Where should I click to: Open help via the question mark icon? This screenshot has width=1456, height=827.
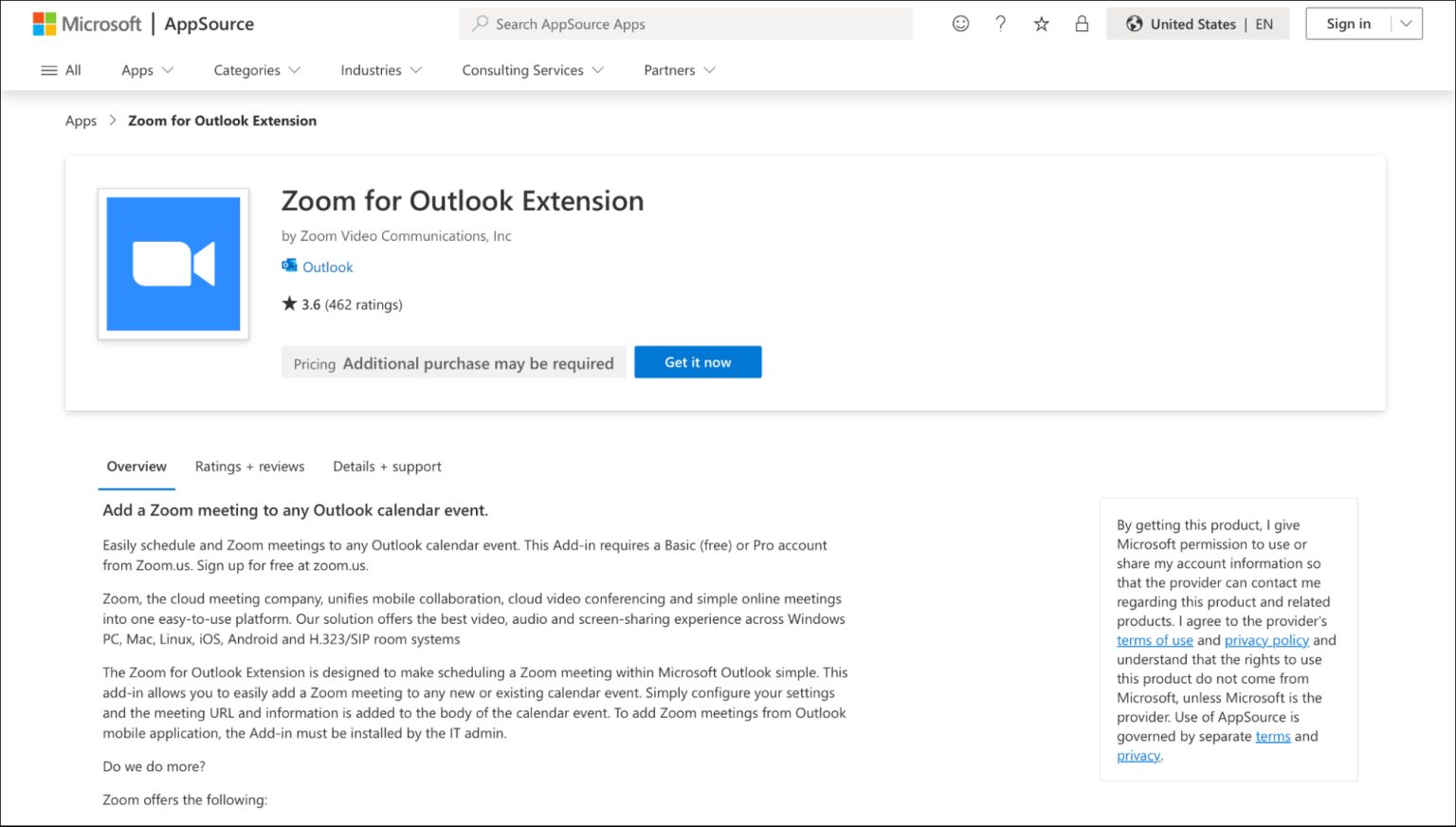1000,23
